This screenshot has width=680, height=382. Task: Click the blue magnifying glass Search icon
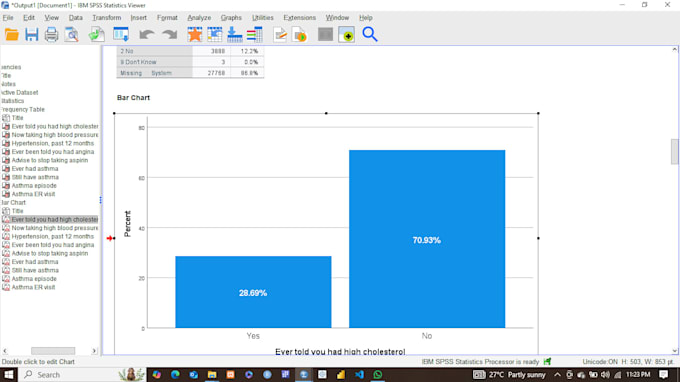pos(369,34)
